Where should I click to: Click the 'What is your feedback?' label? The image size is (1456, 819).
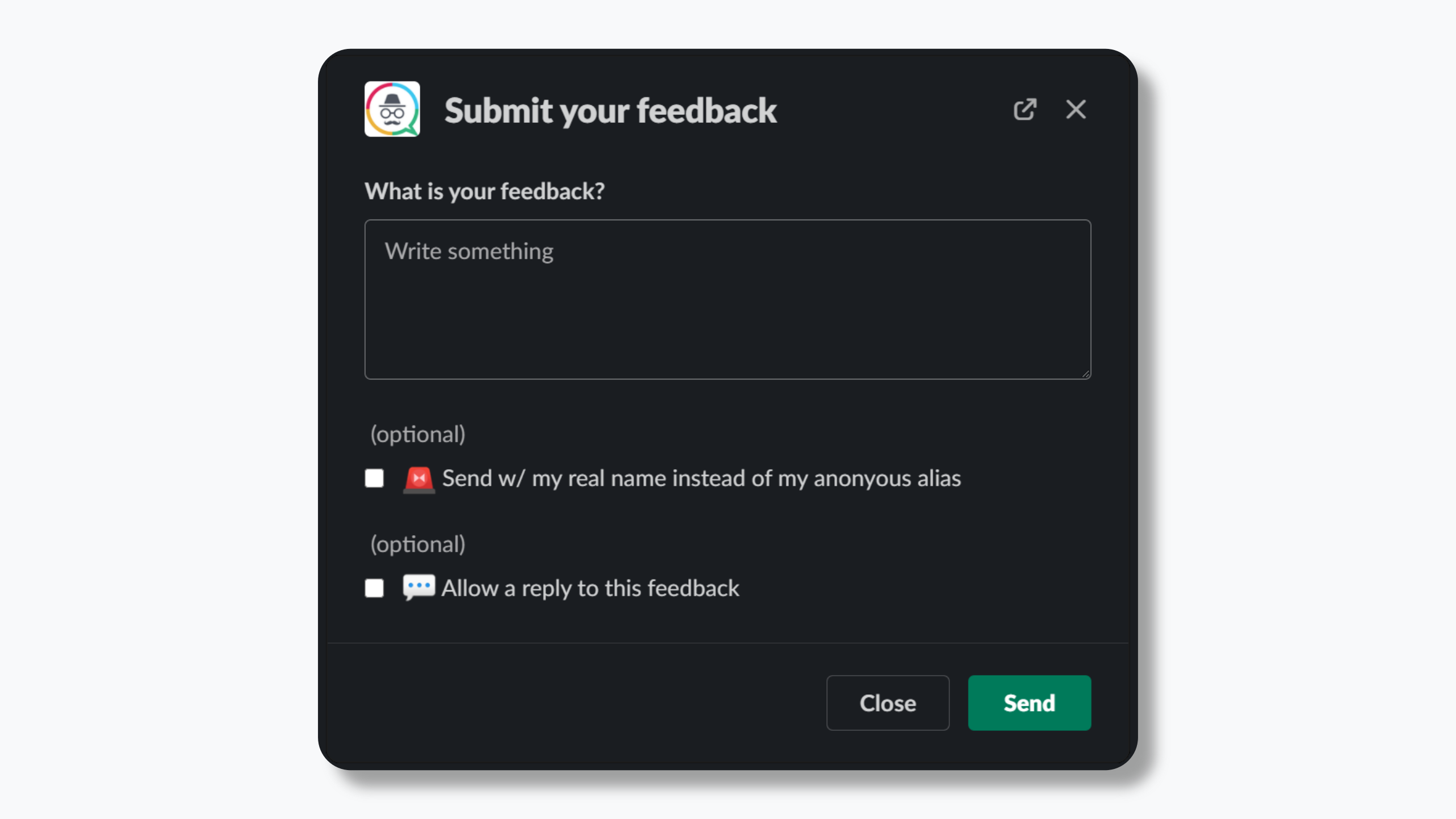click(x=484, y=191)
